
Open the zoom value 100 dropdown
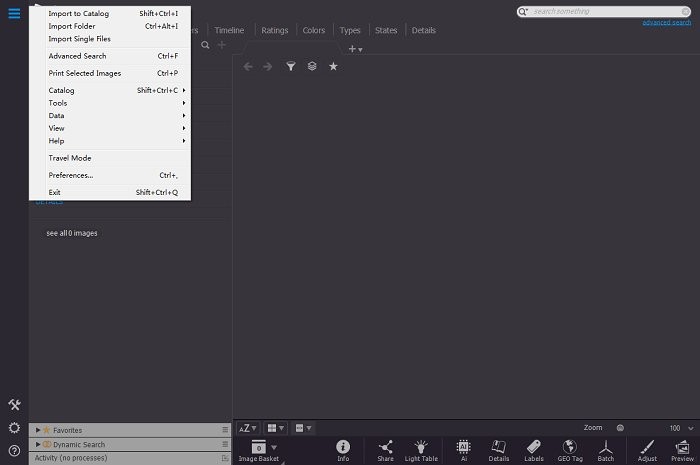691,428
